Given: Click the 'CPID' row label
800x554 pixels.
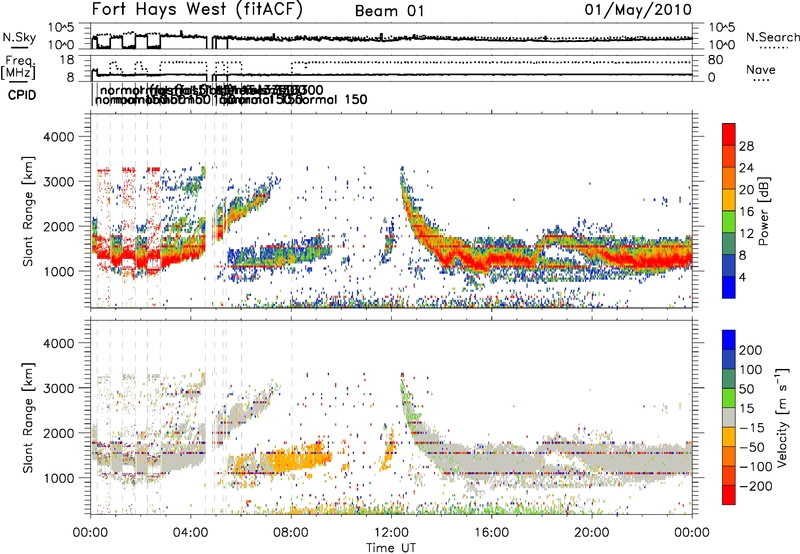Looking at the screenshot, I should (x=22, y=95).
